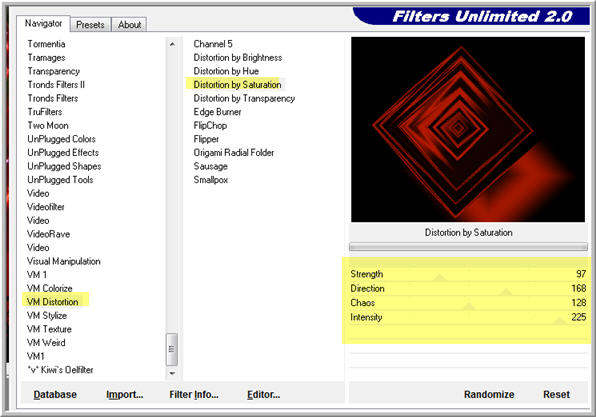Open the About tab
Screen dimensions: 596x417
(129, 25)
